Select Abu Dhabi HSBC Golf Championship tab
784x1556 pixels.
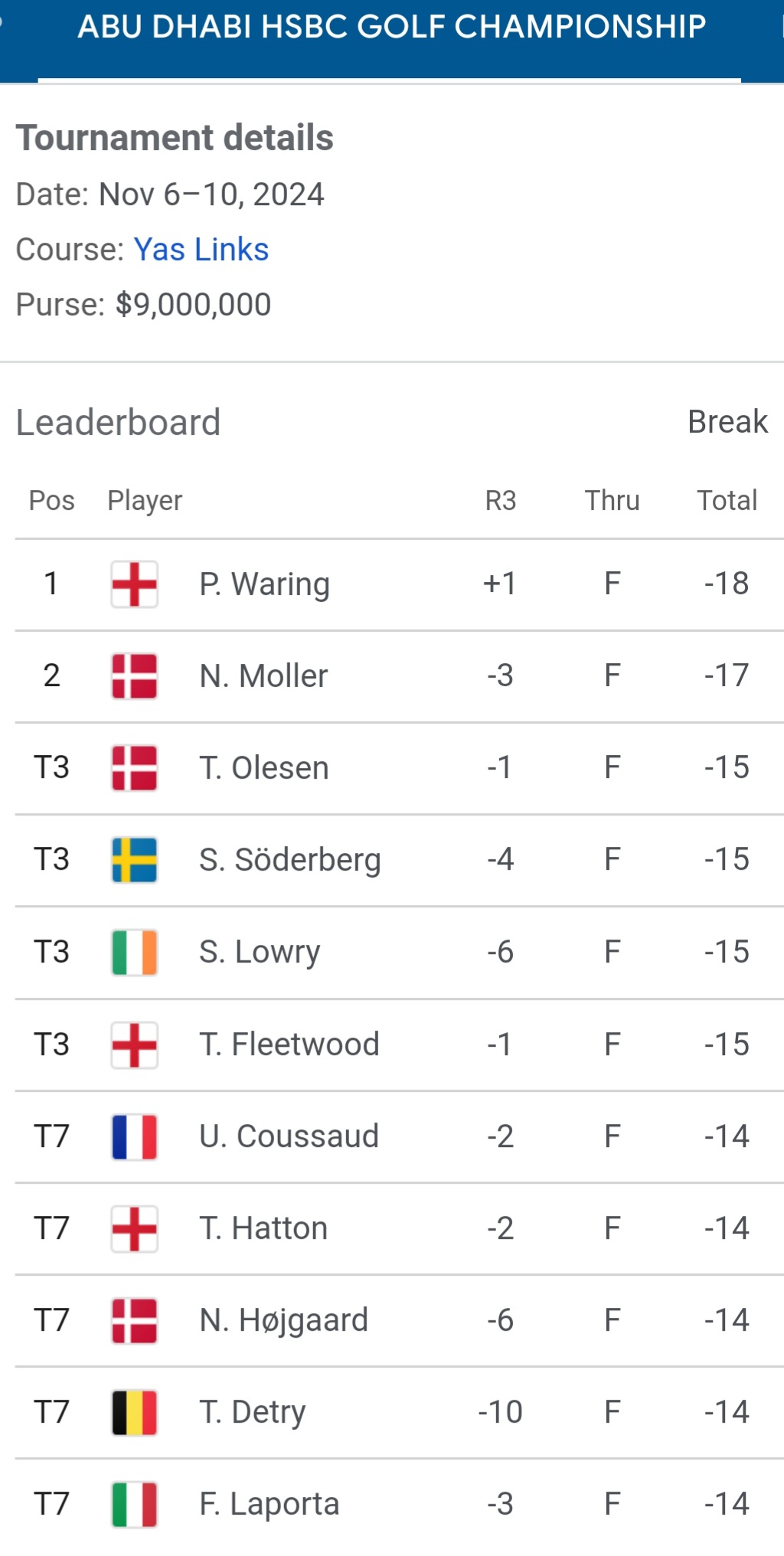pos(391,28)
